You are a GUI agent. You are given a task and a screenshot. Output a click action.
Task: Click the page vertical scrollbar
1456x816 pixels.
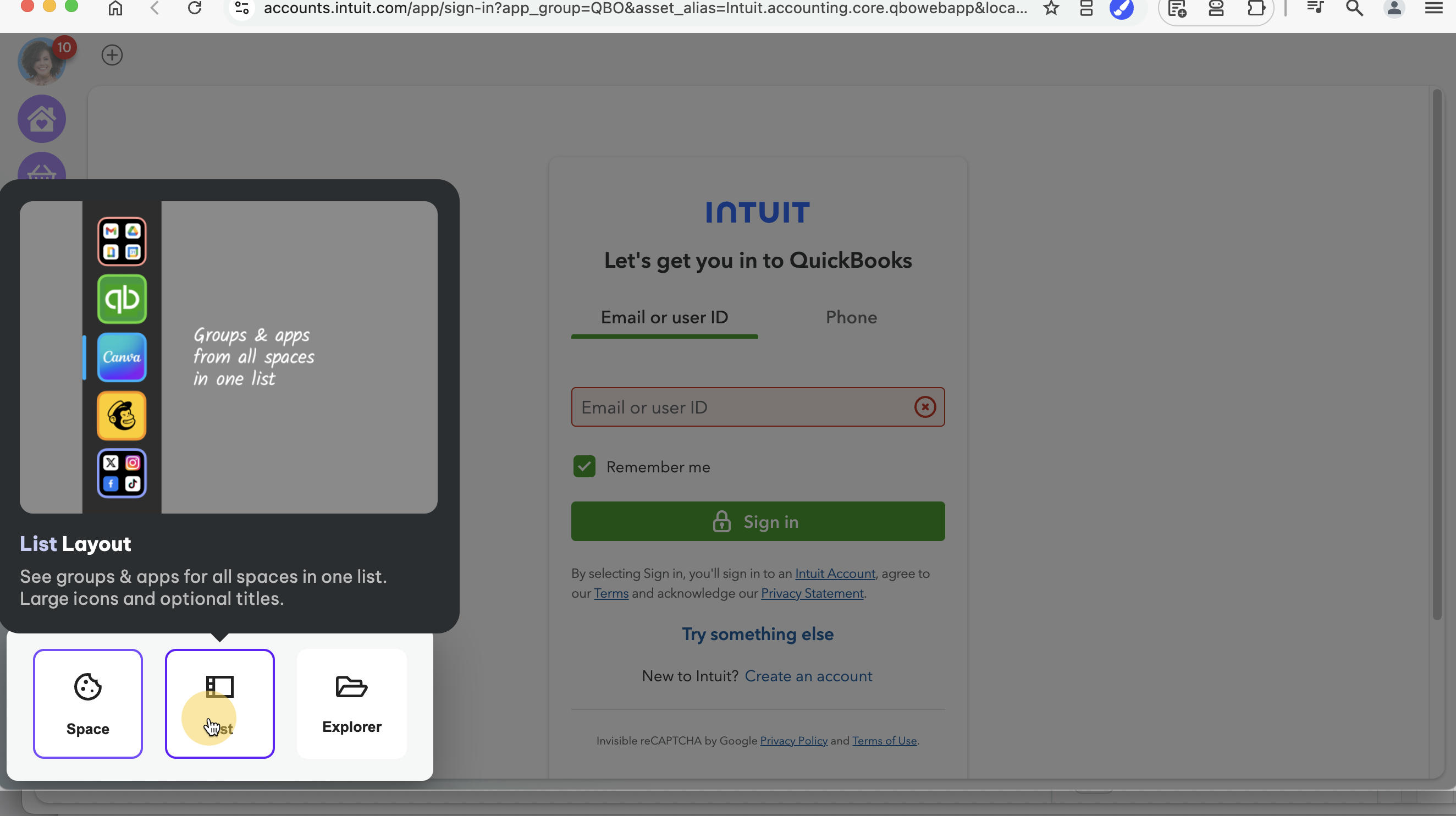[1437, 355]
